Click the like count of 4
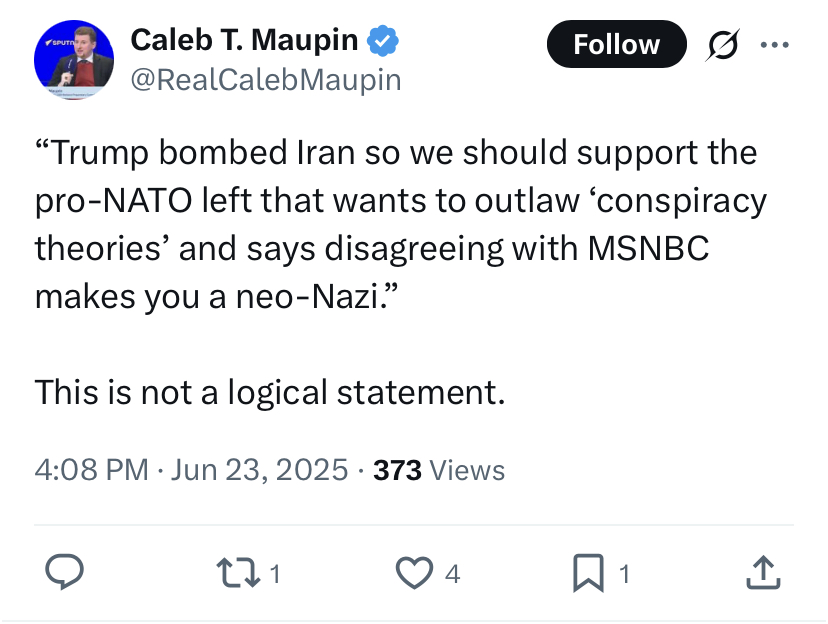Image resolution: width=828 pixels, height=624 pixels. pos(452,574)
